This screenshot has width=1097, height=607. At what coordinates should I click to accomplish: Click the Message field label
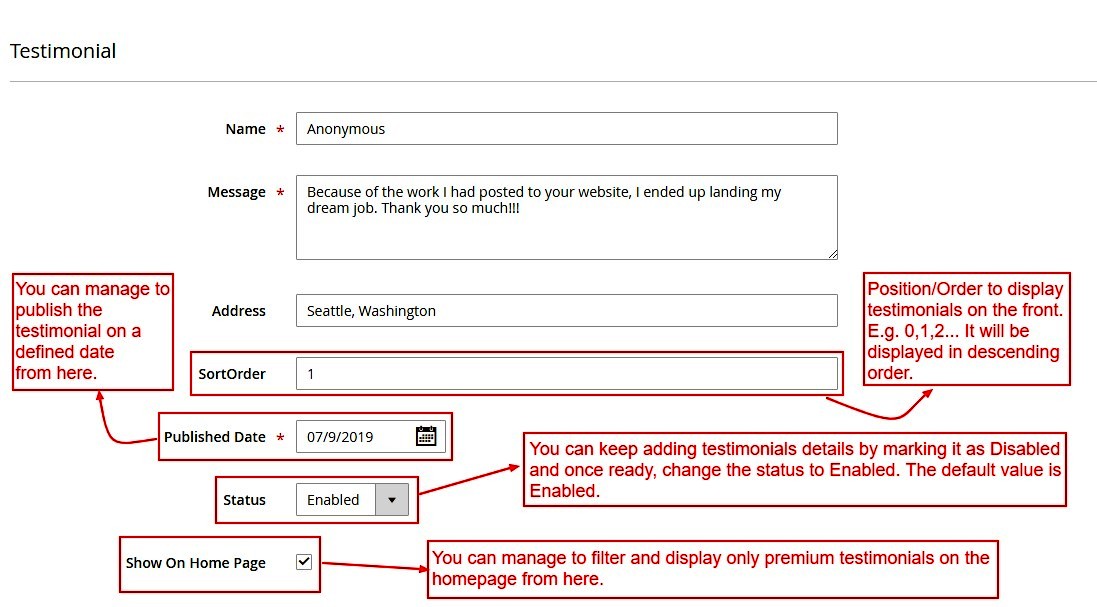[x=236, y=192]
